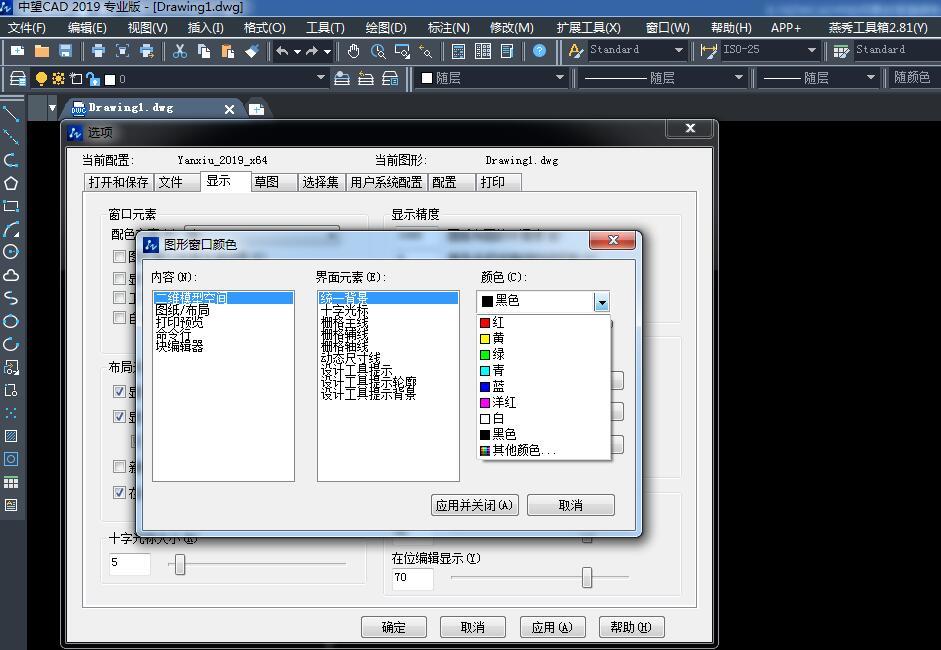The width and height of the screenshot is (941, 650).
Task: Select the Polygon tool
Action: click(x=11, y=183)
